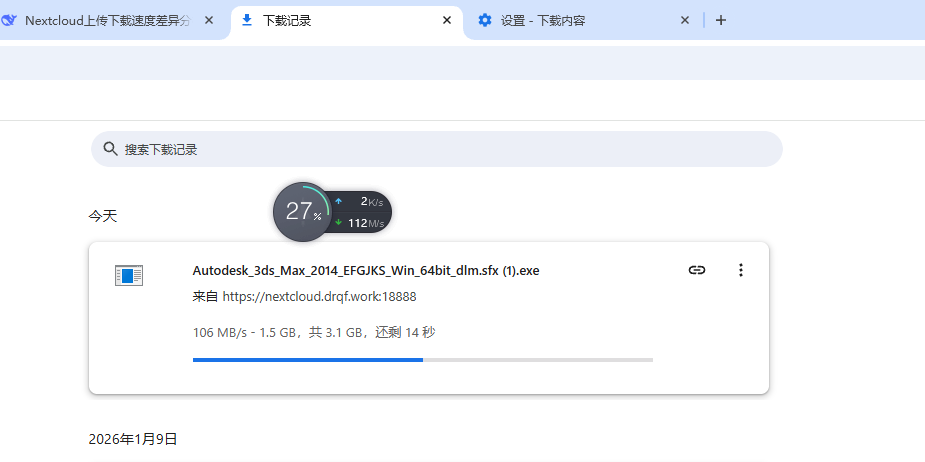Open a new browser tab
The height and width of the screenshot is (462, 925).
(720, 21)
